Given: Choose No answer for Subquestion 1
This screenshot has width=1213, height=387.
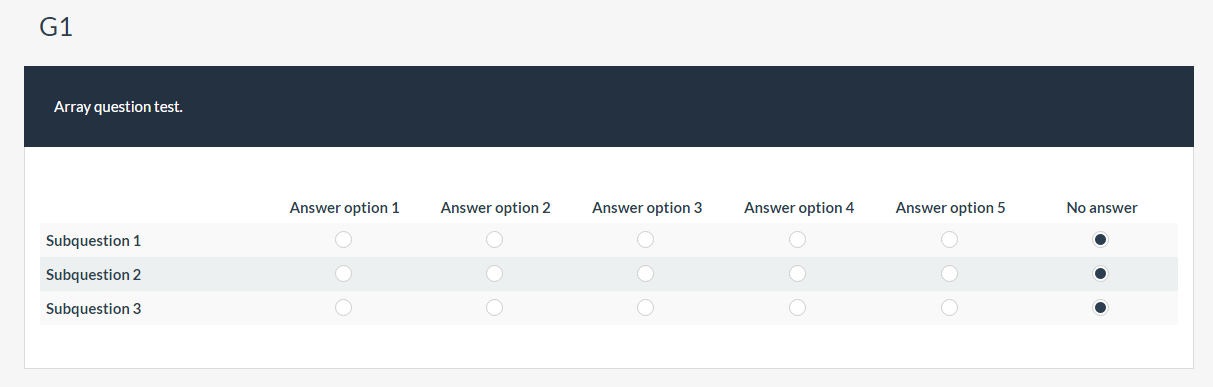Looking at the screenshot, I should 1101,240.
